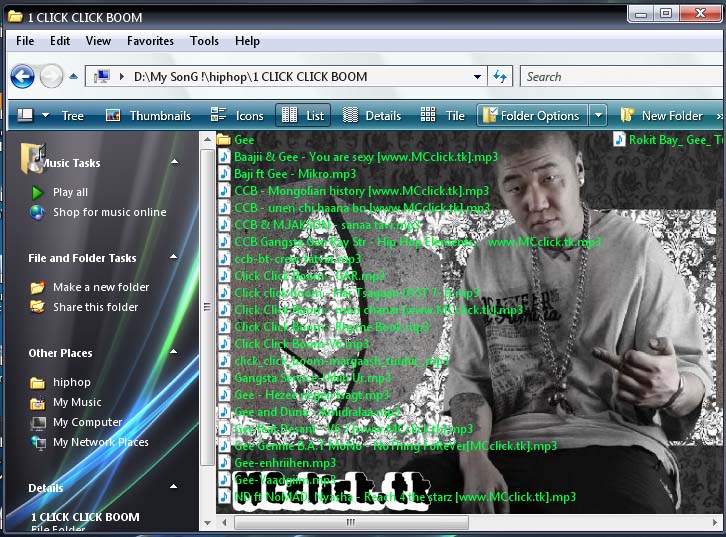Open My Computer from Other Places

tap(88, 422)
